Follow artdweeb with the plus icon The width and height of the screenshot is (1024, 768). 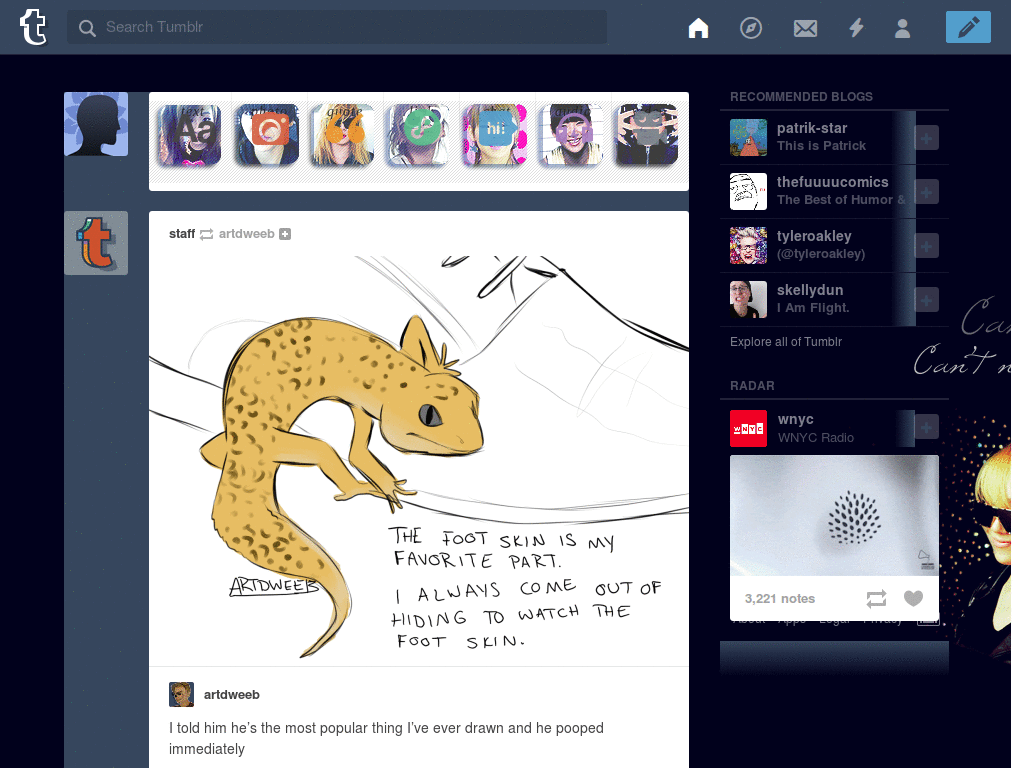285,234
